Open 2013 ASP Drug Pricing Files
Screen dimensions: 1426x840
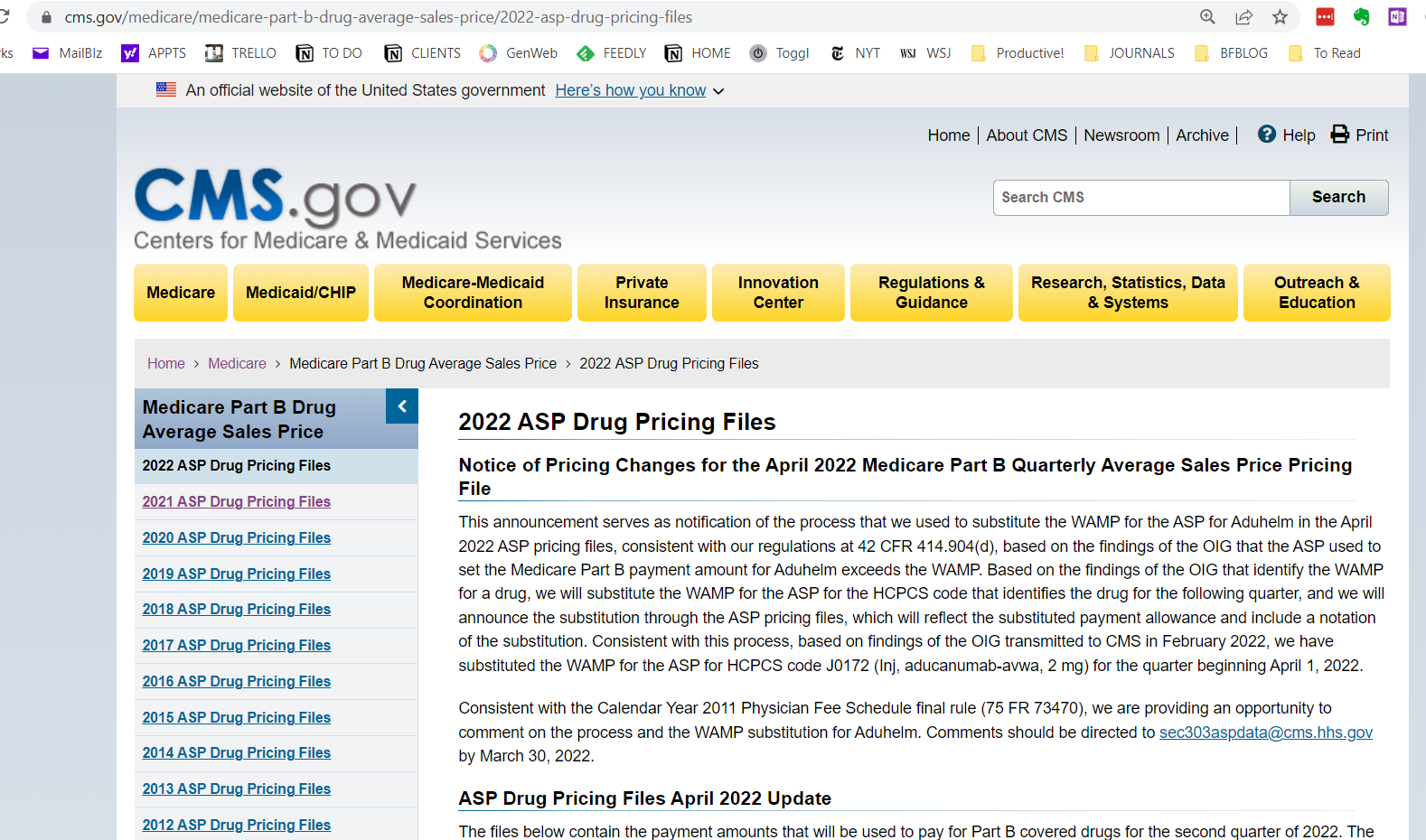click(x=236, y=789)
